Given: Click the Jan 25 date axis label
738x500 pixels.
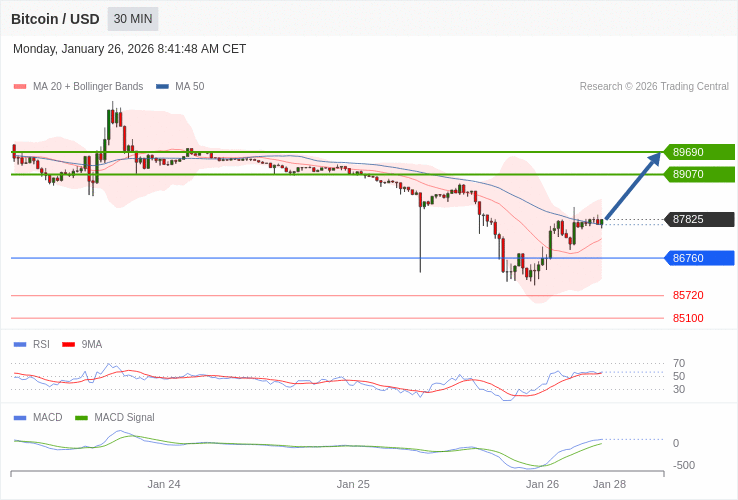Looking at the screenshot, I should pos(353,484).
